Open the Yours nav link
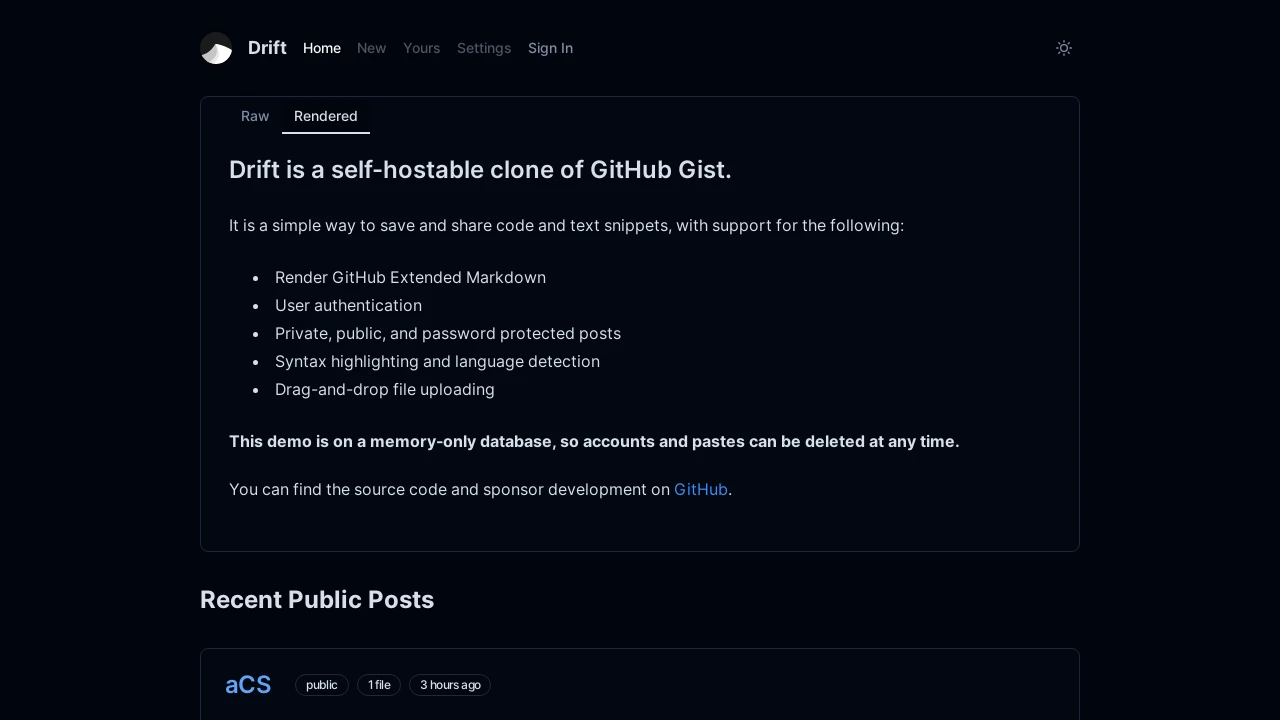1280x720 pixels. 421,48
